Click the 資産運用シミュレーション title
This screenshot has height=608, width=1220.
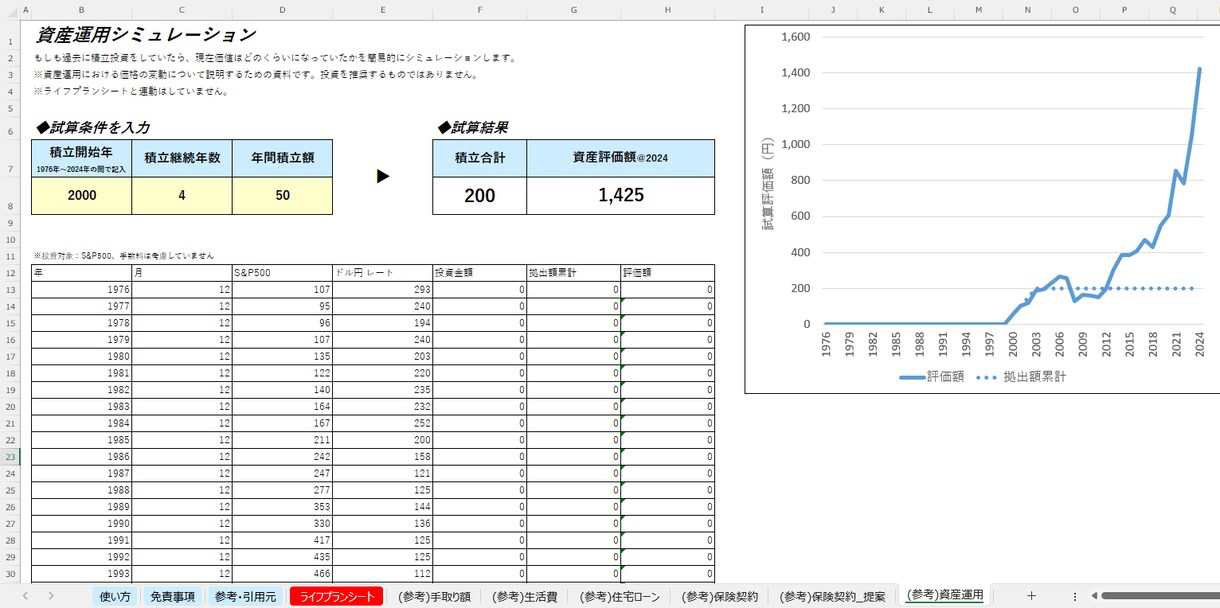146,36
